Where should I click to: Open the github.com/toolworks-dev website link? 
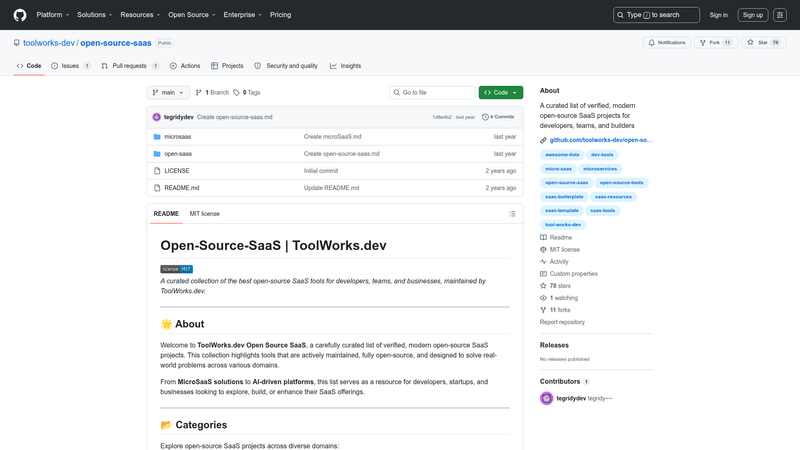601,140
